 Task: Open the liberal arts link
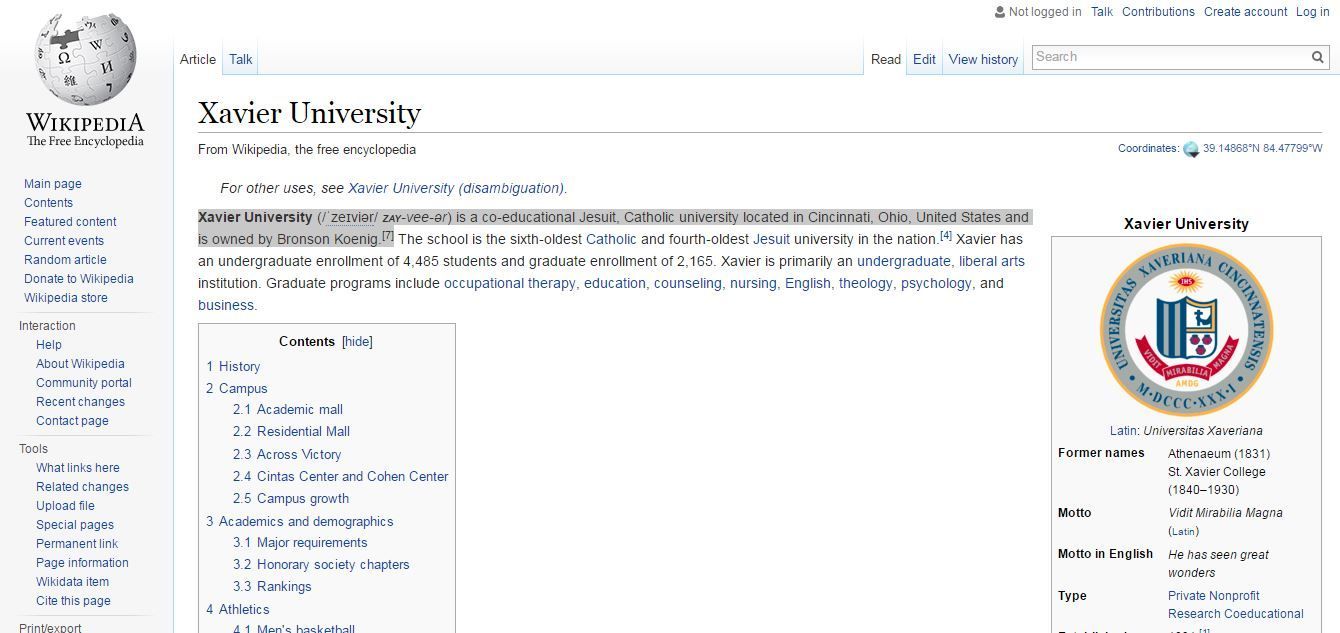(992, 262)
